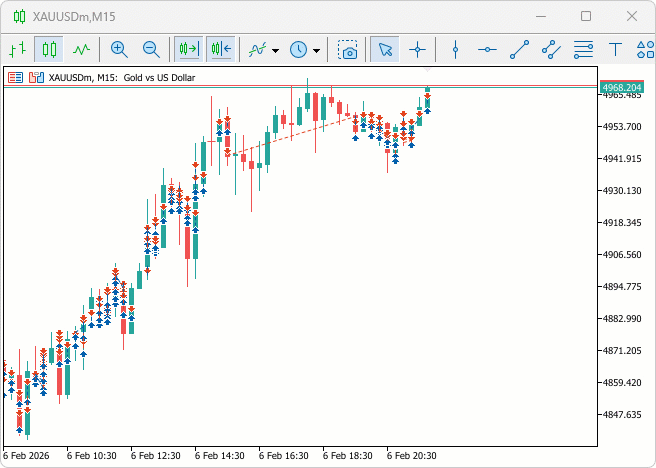The height and width of the screenshot is (468, 656).
Task: Click the 6 Feb 14:30 time label
Action: click(x=220, y=455)
